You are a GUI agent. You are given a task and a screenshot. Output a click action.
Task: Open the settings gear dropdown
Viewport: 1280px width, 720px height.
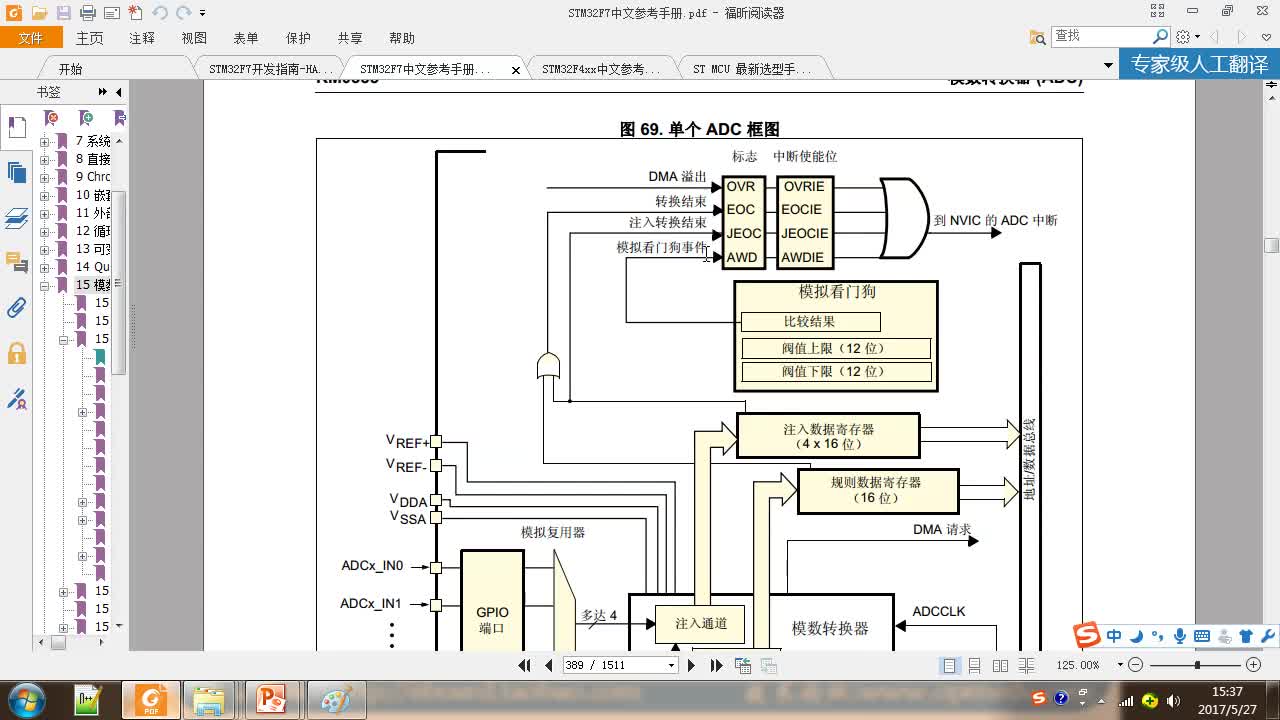click(x=1188, y=36)
